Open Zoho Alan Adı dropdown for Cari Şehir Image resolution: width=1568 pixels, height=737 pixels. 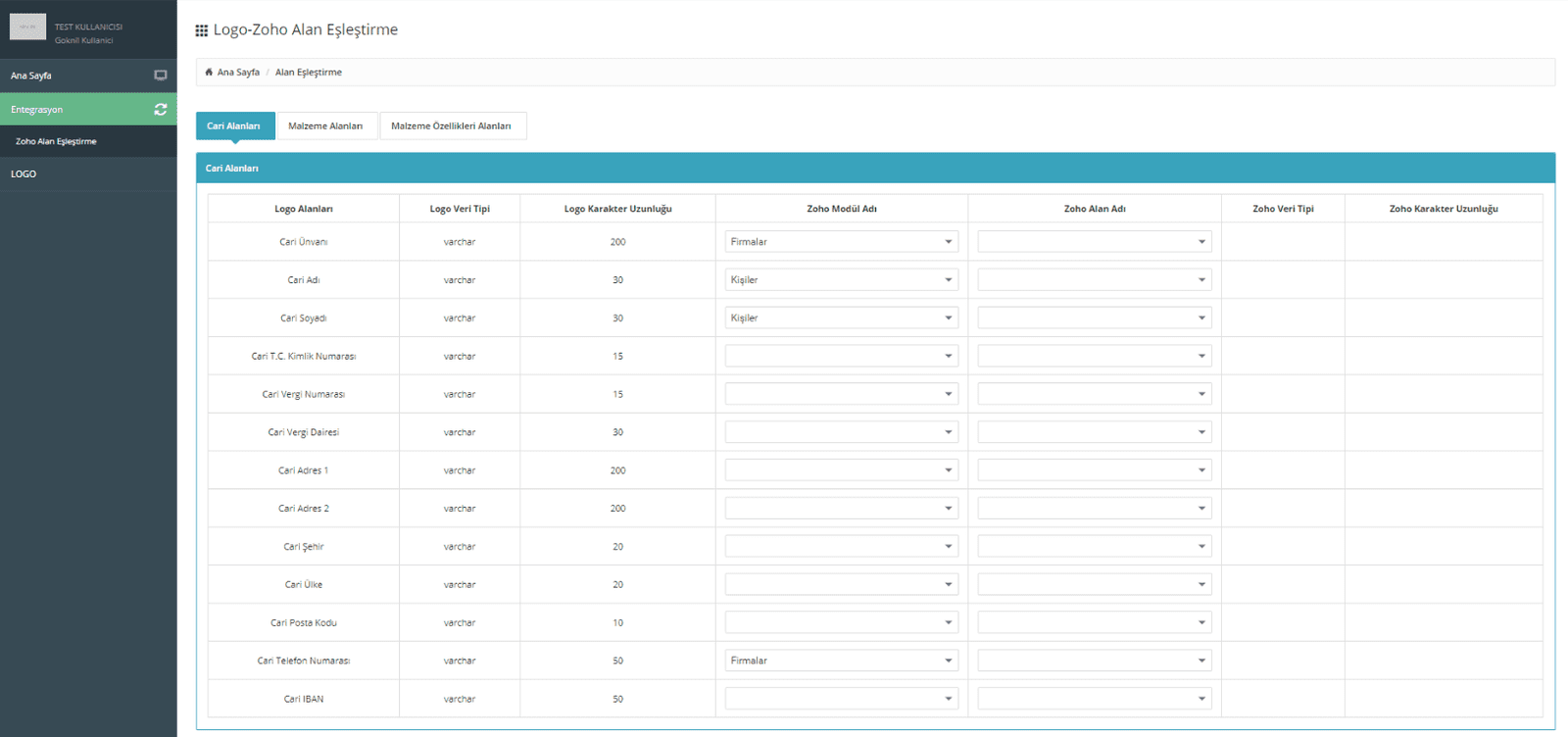coord(1095,546)
